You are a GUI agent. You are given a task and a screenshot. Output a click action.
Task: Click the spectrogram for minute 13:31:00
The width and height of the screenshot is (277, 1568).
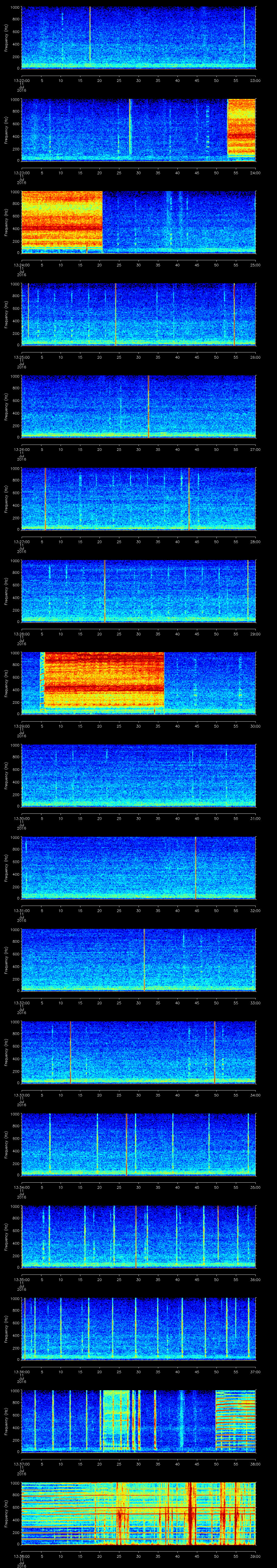pos(138,868)
